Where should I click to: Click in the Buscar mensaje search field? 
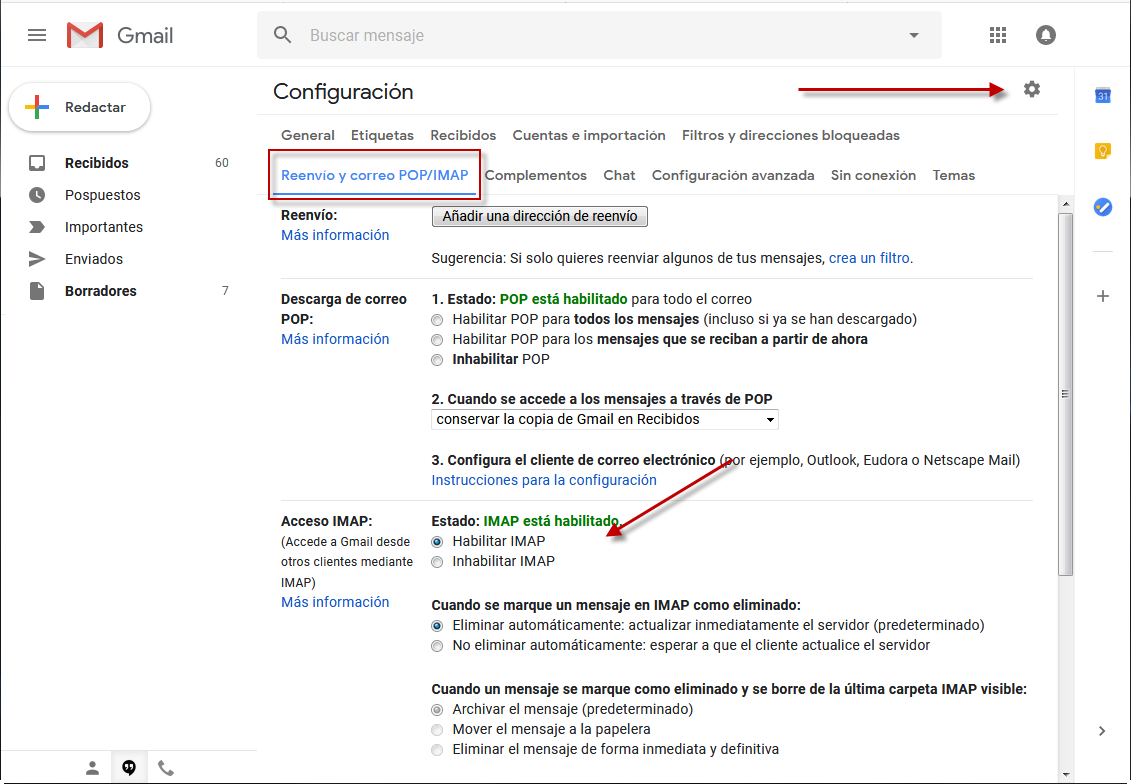click(x=599, y=35)
